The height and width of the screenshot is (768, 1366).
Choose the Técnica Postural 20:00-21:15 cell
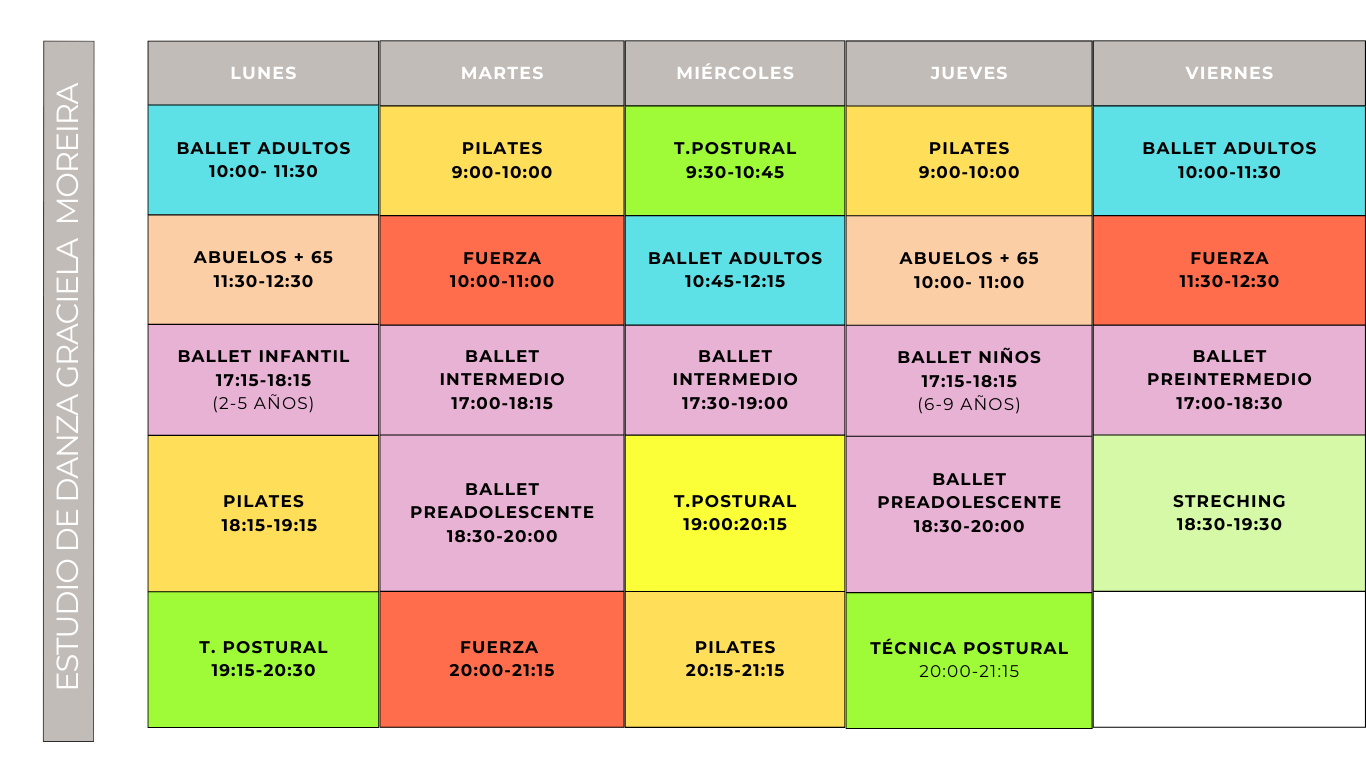click(969, 660)
